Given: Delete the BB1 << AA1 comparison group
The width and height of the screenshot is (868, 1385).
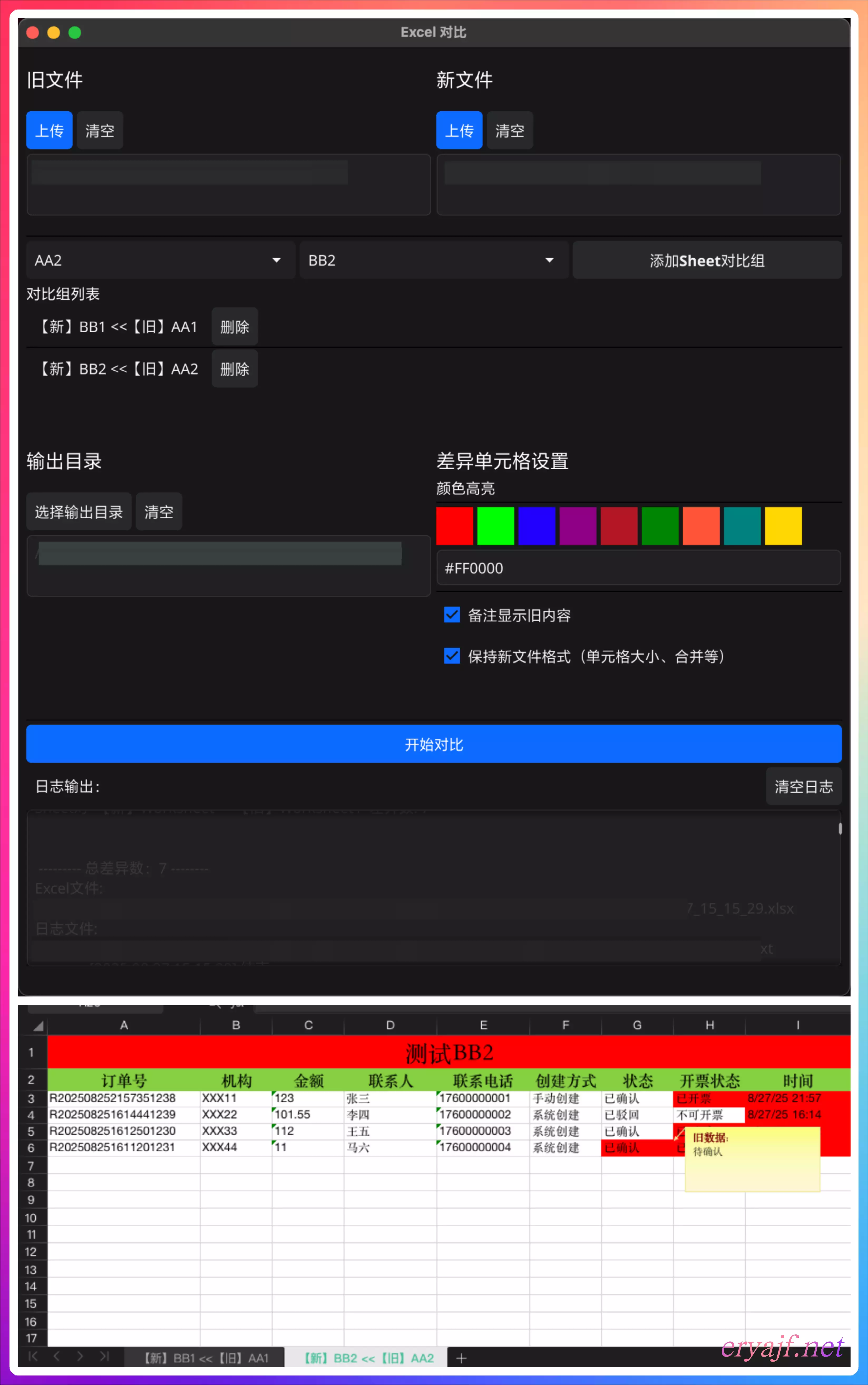Looking at the screenshot, I should 234,327.
